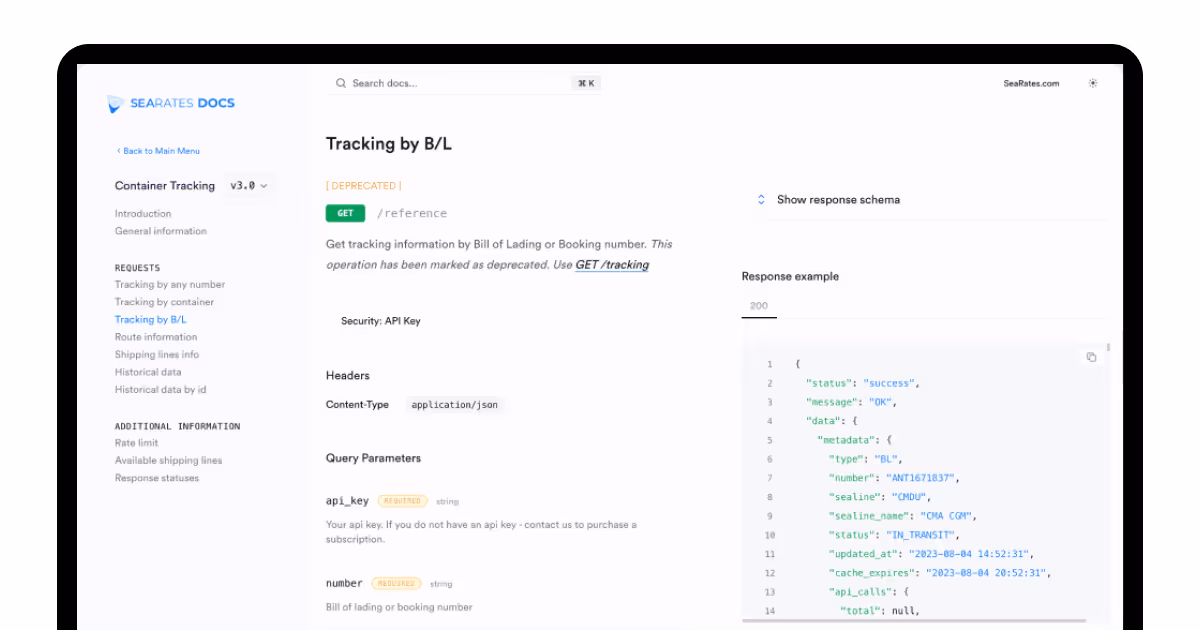Open the Rate limit page
This screenshot has height=630, width=1200.
tap(137, 443)
